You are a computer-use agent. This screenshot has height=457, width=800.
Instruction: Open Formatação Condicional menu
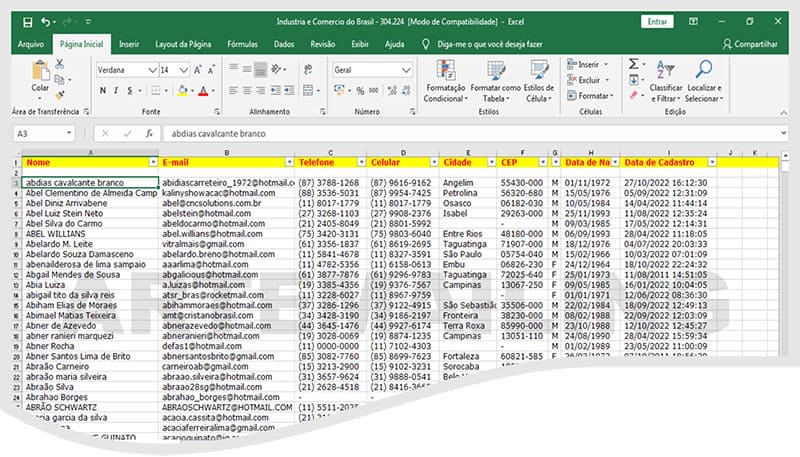445,81
